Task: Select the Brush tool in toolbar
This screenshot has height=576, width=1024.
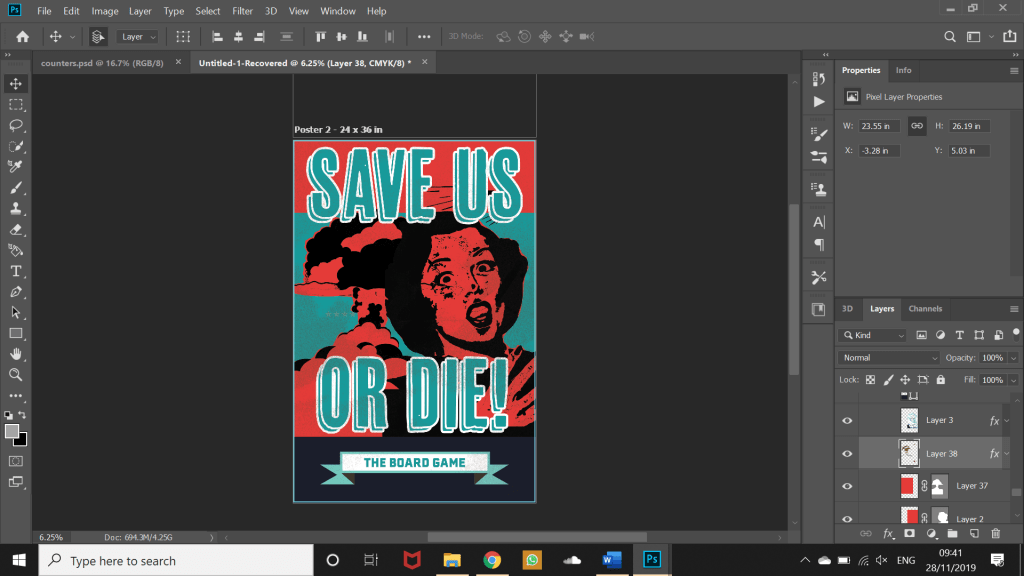Action: 16,187
